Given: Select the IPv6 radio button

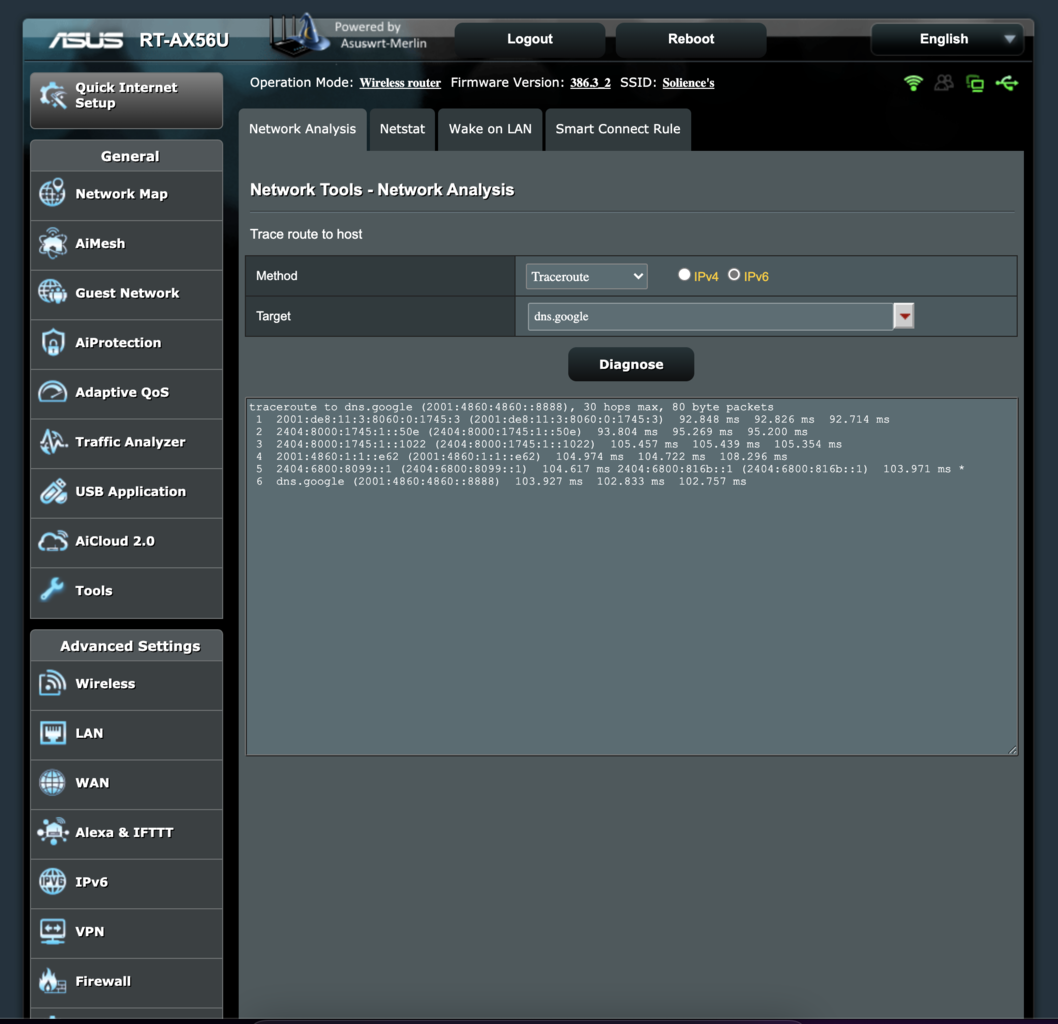Looking at the screenshot, I should pyautogui.click(x=734, y=273).
